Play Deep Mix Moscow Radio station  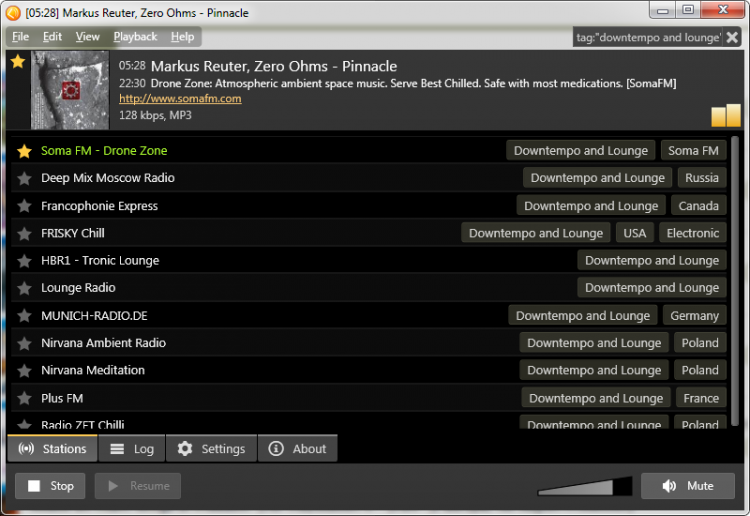point(108,178)
